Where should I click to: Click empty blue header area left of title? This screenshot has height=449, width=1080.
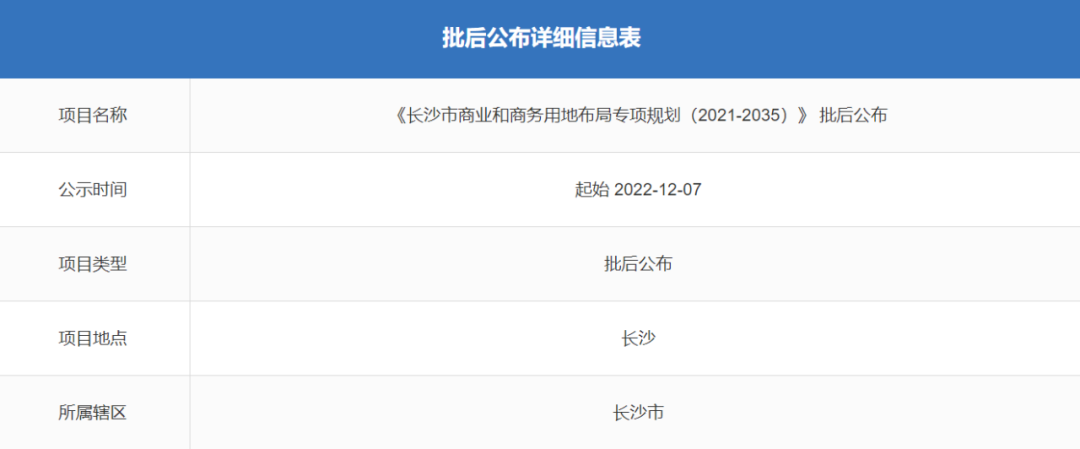[x=220, y=39]
